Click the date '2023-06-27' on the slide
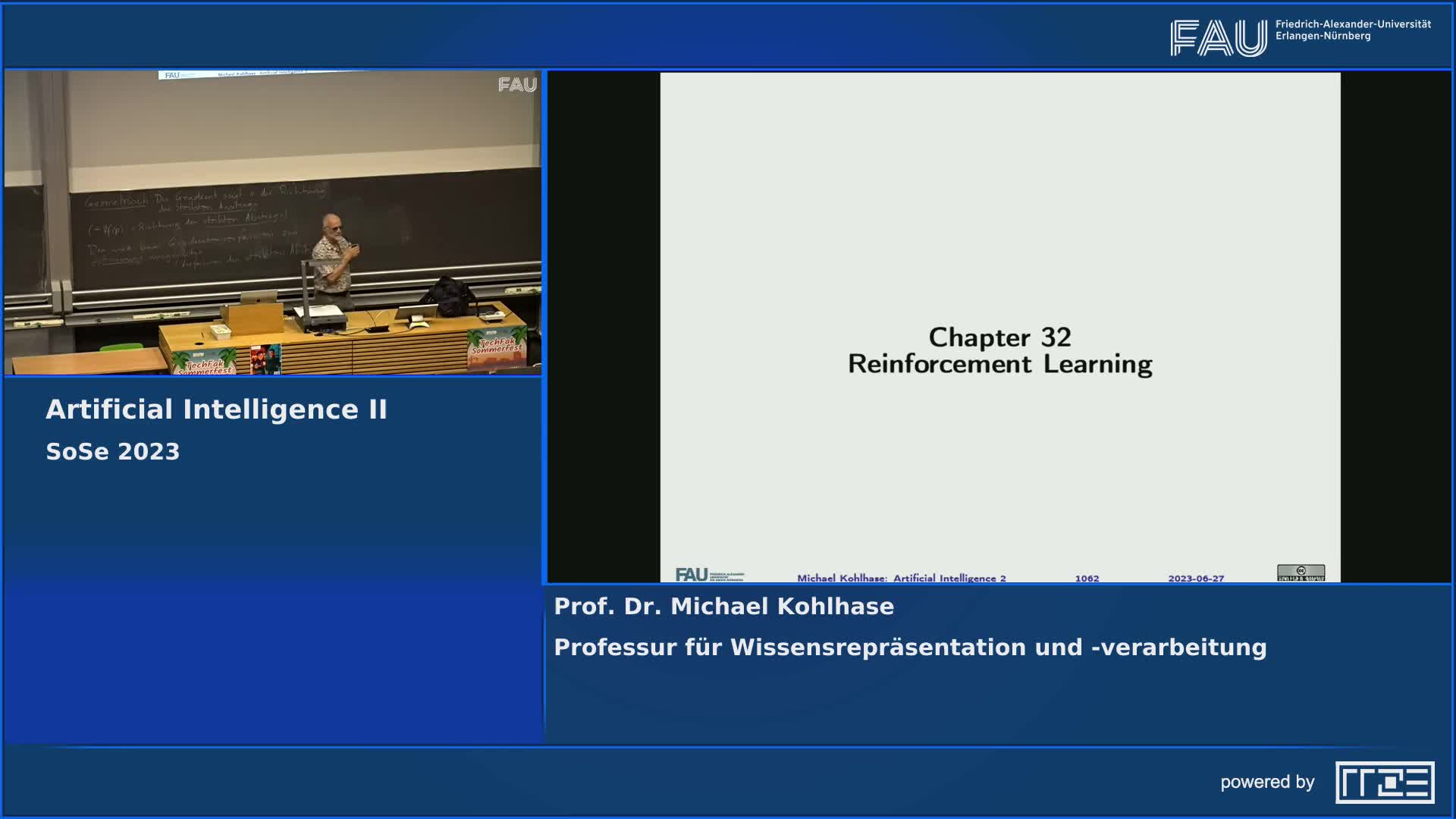 (x=1196, y=577)
